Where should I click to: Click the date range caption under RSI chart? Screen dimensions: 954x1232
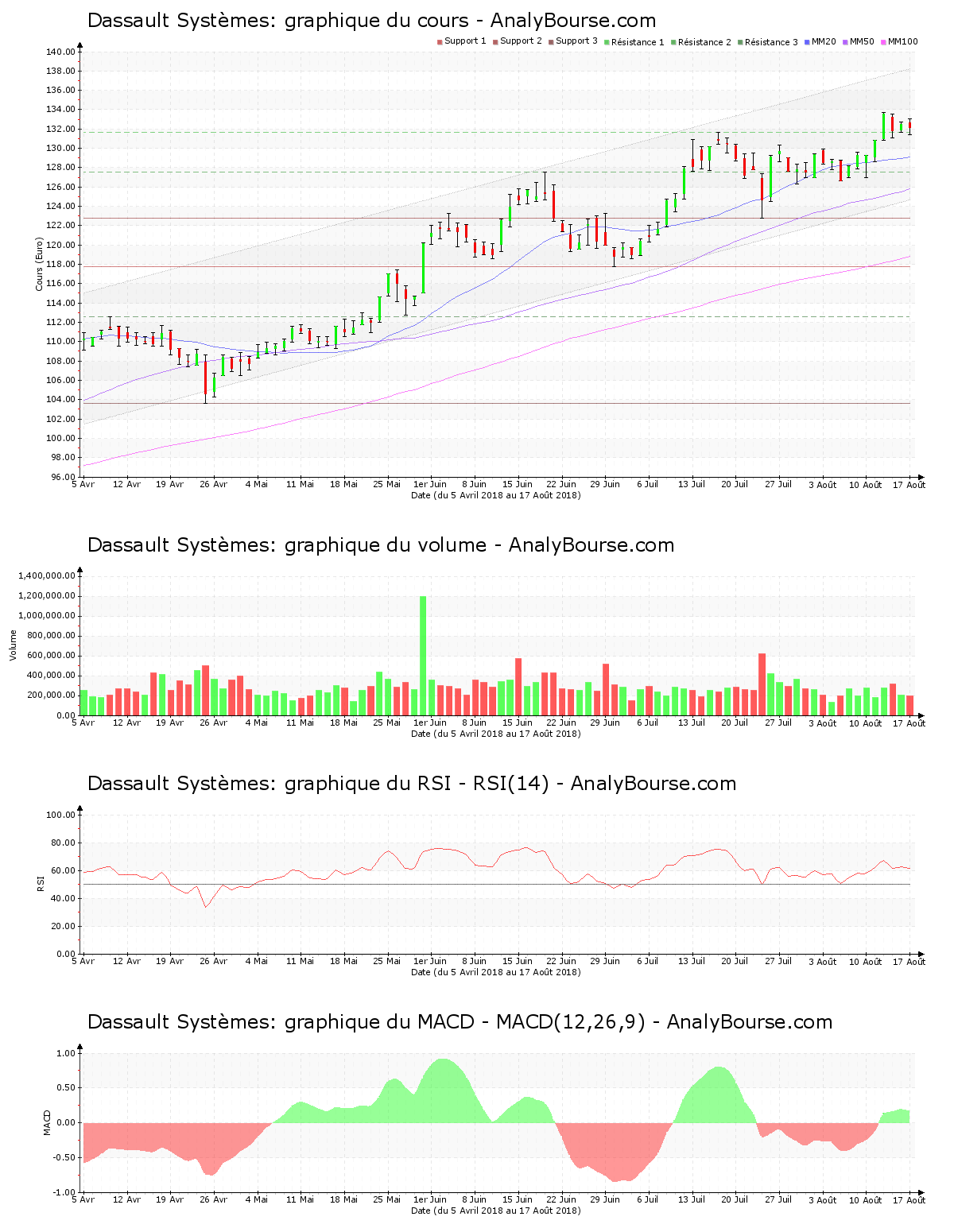(495, 972)
